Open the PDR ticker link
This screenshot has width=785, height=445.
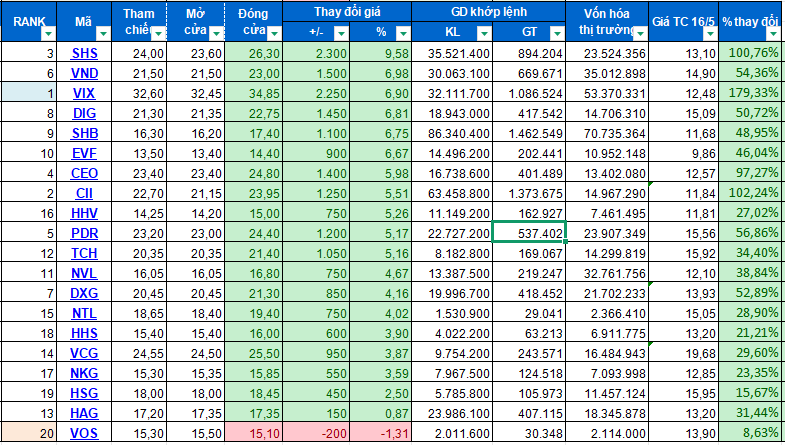(84, 233)
